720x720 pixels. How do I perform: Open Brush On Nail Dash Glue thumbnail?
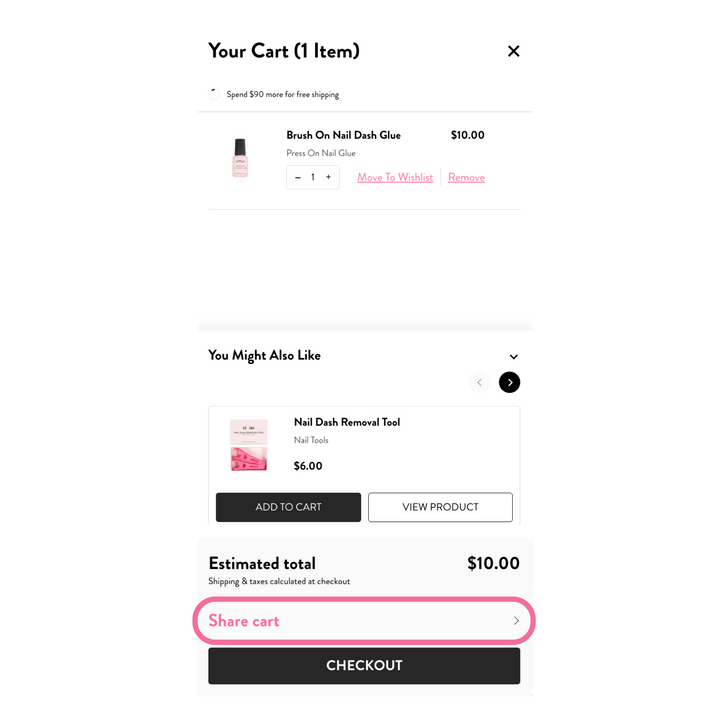click(x=240, y=158)
